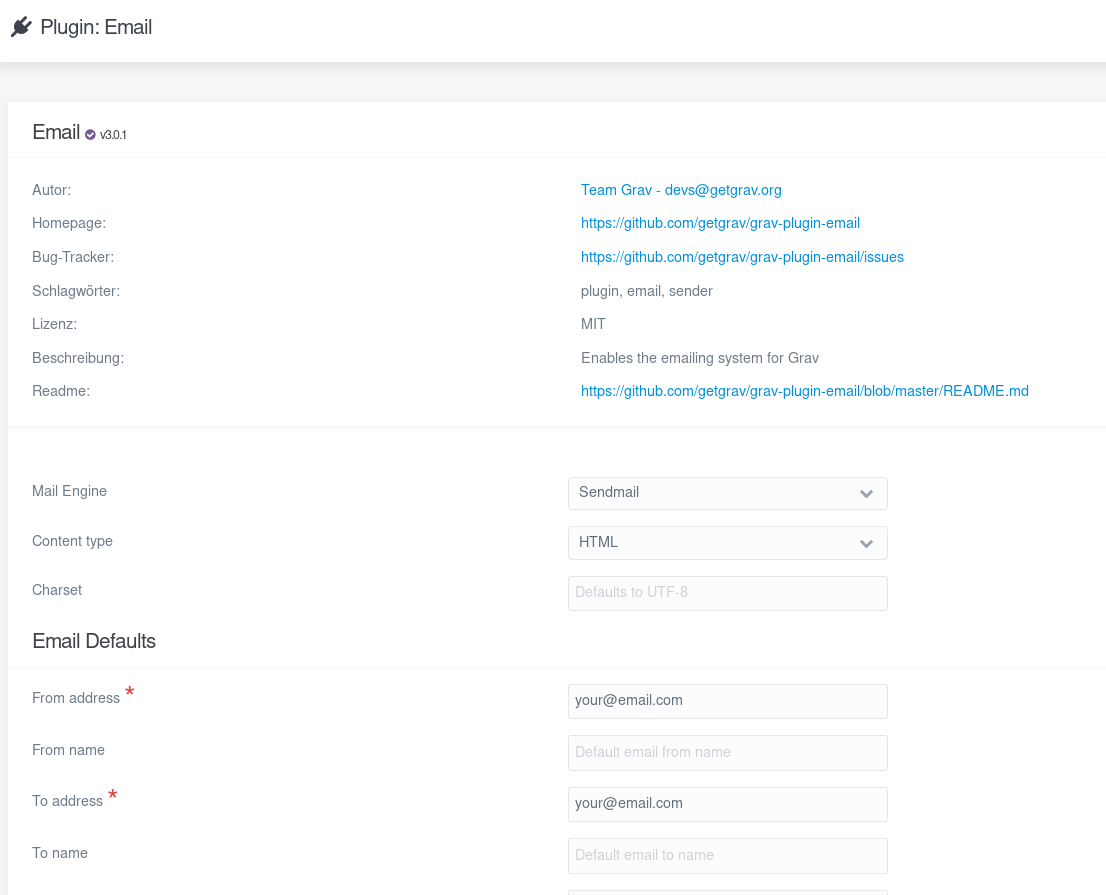Open the Team Grav author link
This screenshot has height=895, width=1106.
click(616, 190)
